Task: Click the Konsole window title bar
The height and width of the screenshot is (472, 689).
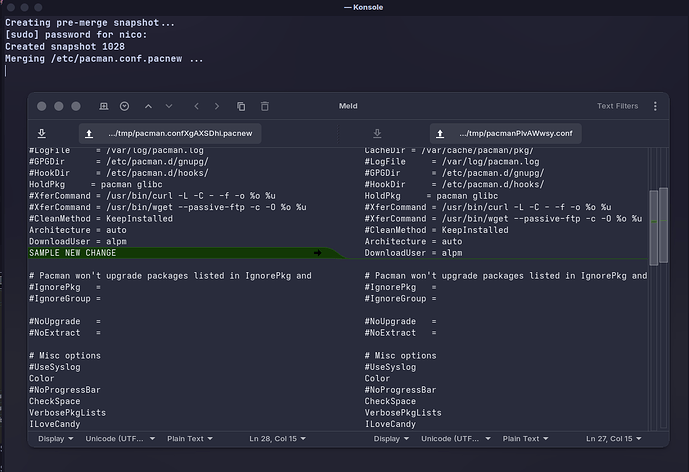Action: coord(344,7)
